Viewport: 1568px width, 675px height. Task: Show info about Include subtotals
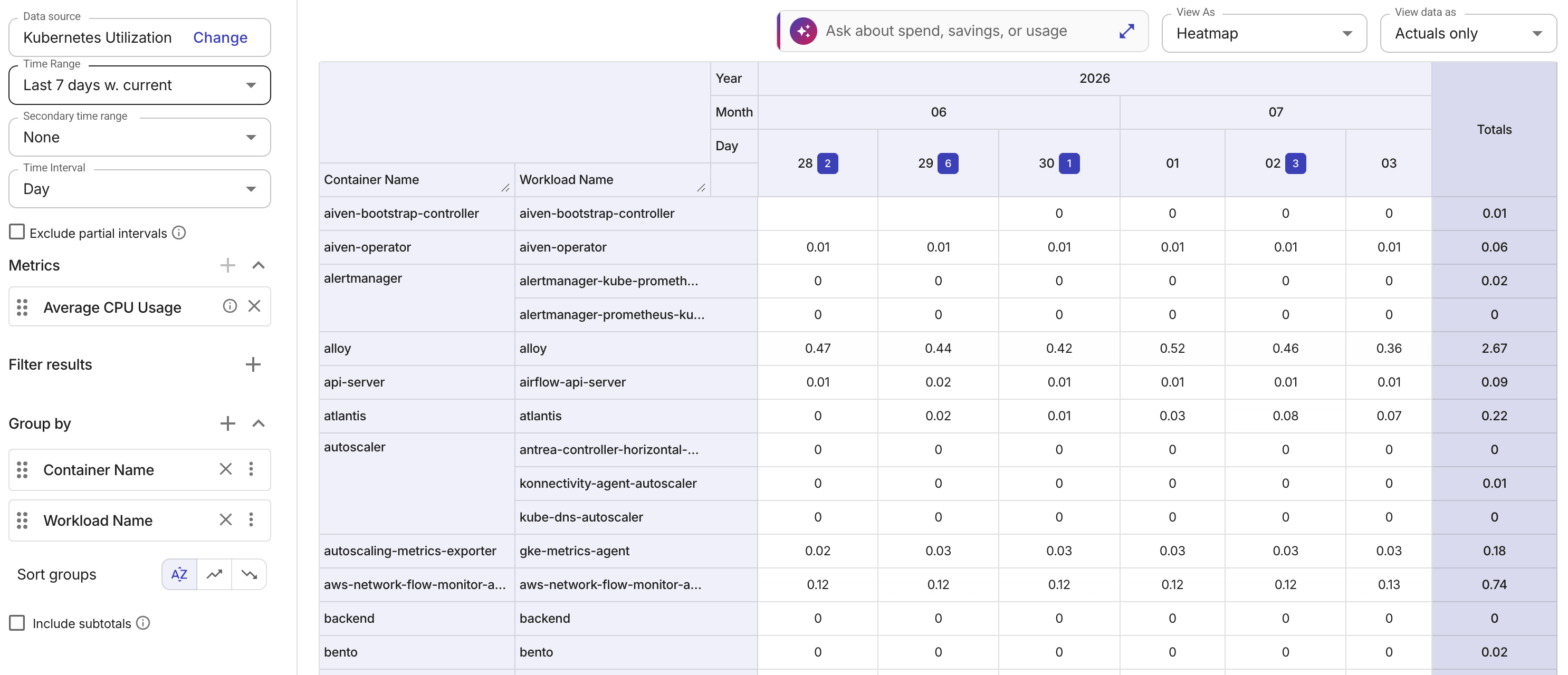point(143,623)
